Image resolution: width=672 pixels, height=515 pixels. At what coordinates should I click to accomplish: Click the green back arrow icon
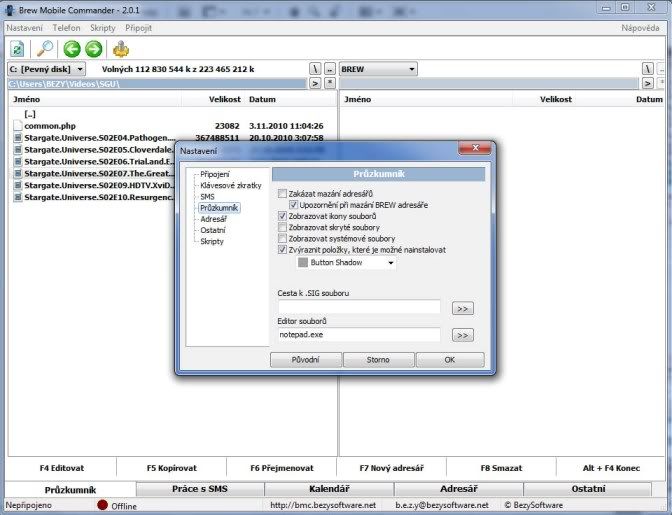coord(72,49)
